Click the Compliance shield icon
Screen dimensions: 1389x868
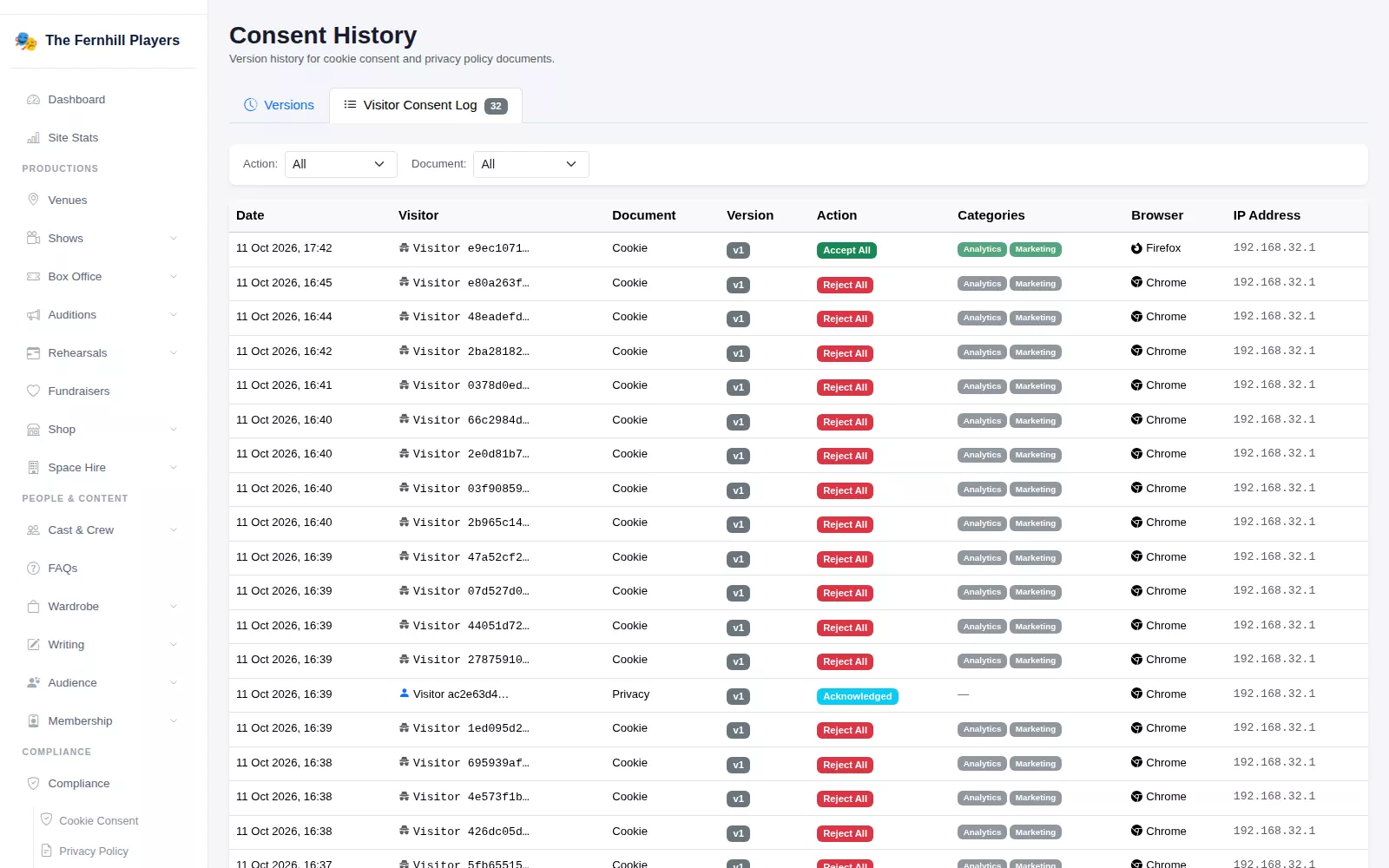tap(33, 783)
